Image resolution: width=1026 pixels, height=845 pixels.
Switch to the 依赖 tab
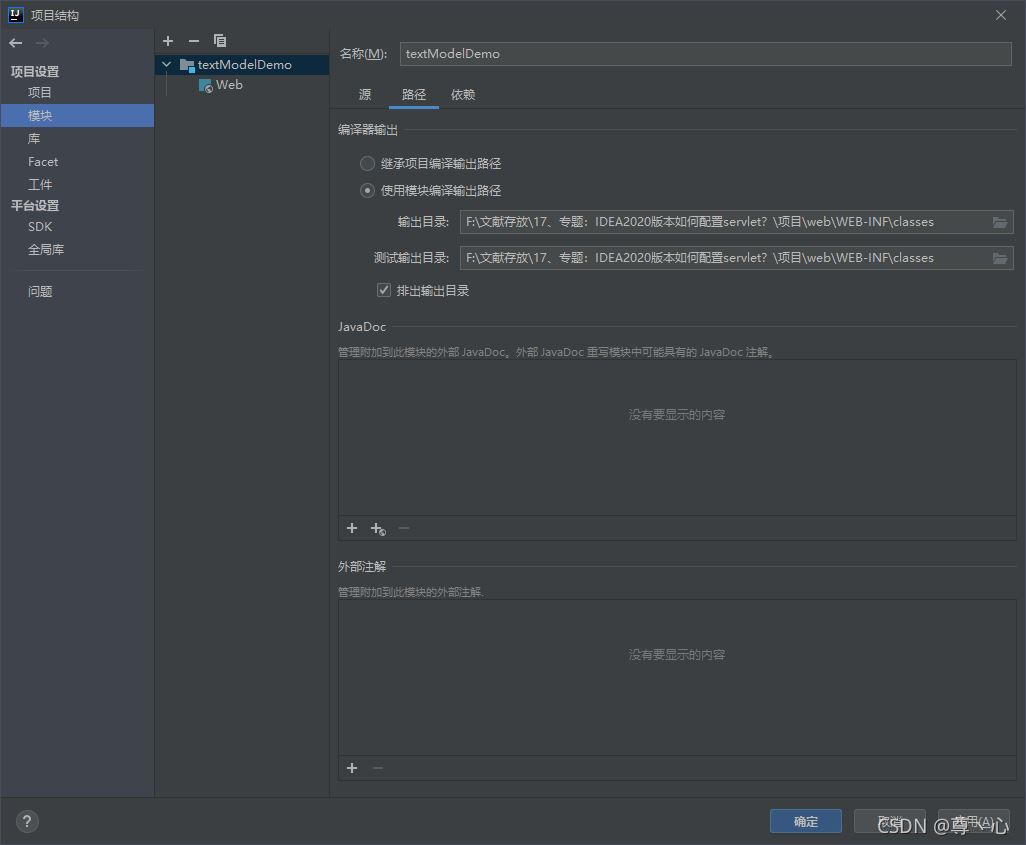463,95
